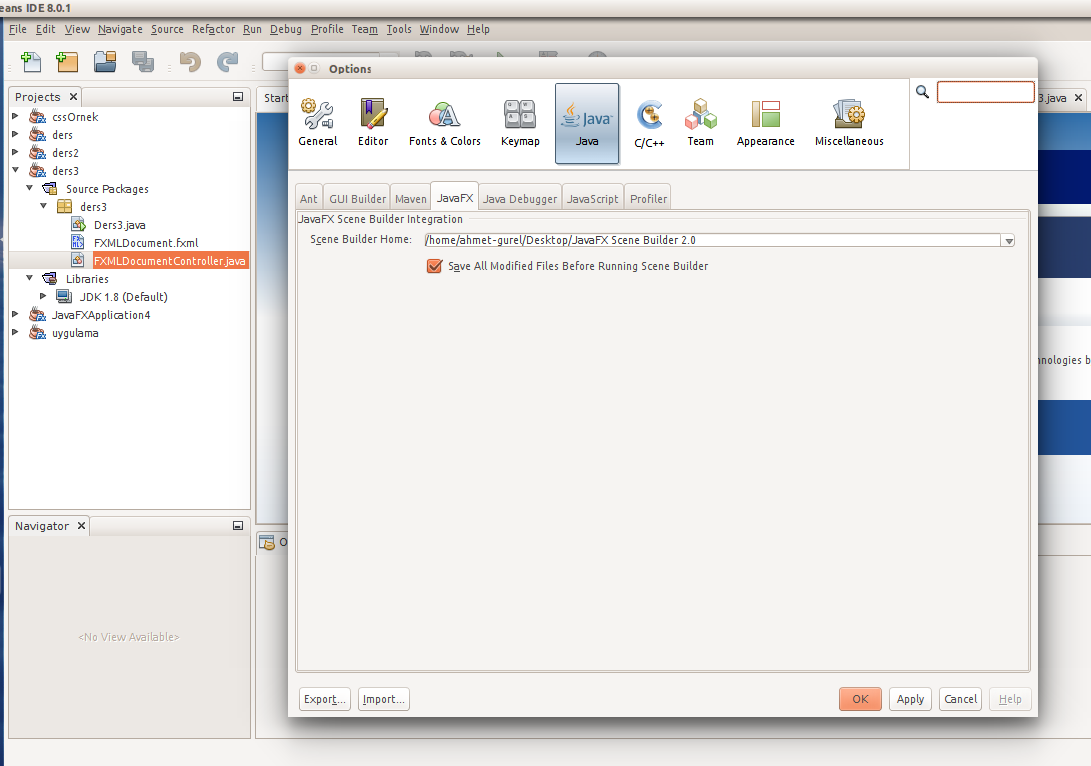Click the Redo toolbar icon

(228, 62)
